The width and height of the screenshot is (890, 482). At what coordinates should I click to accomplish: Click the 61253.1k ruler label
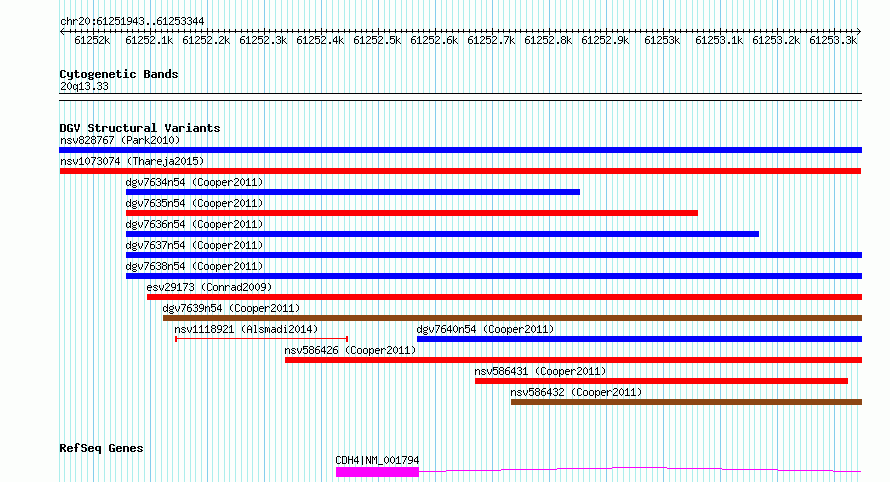pyautogui.click(x=719, y=40)
